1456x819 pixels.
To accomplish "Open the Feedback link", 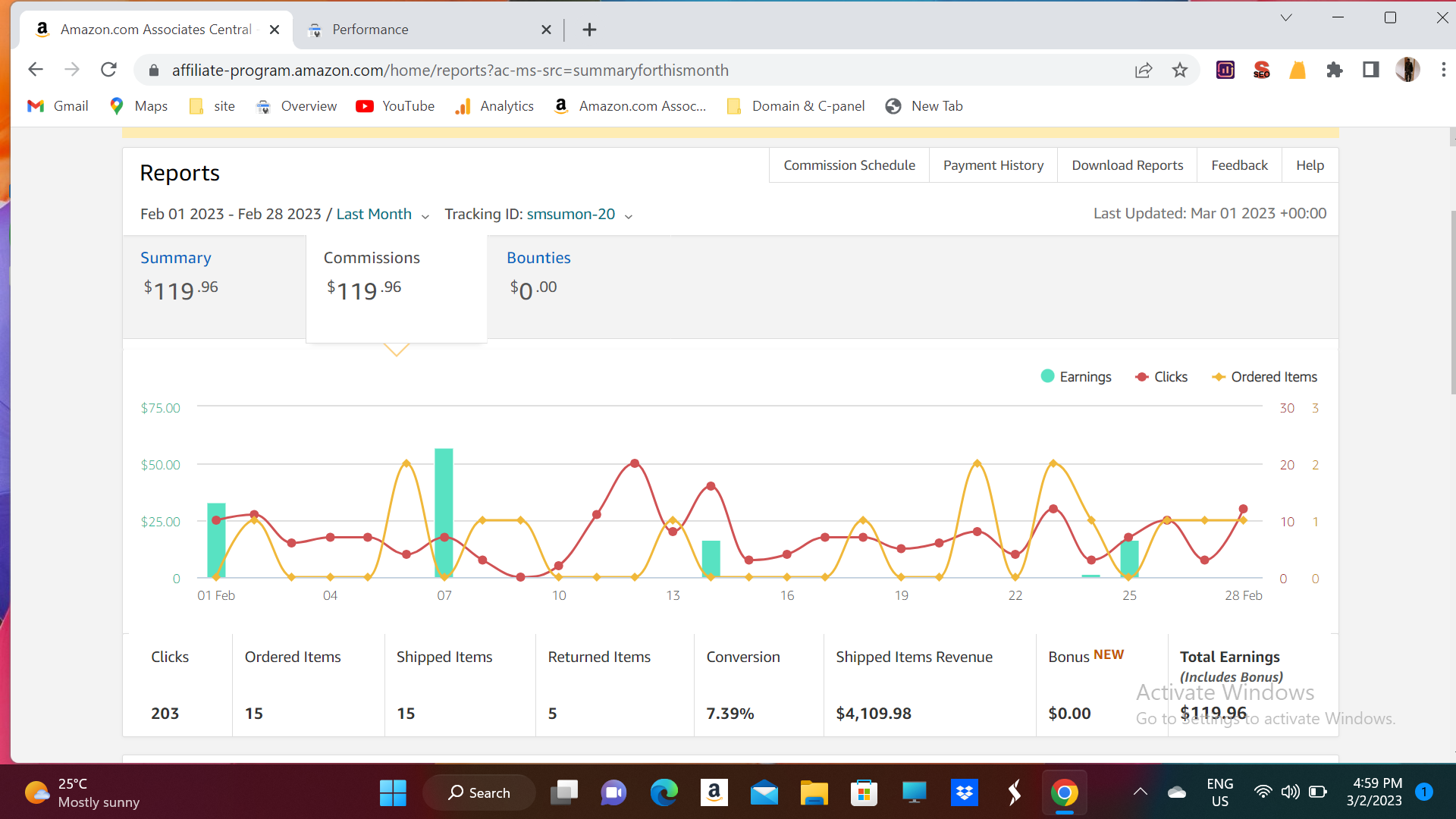I will point(1239,165).
